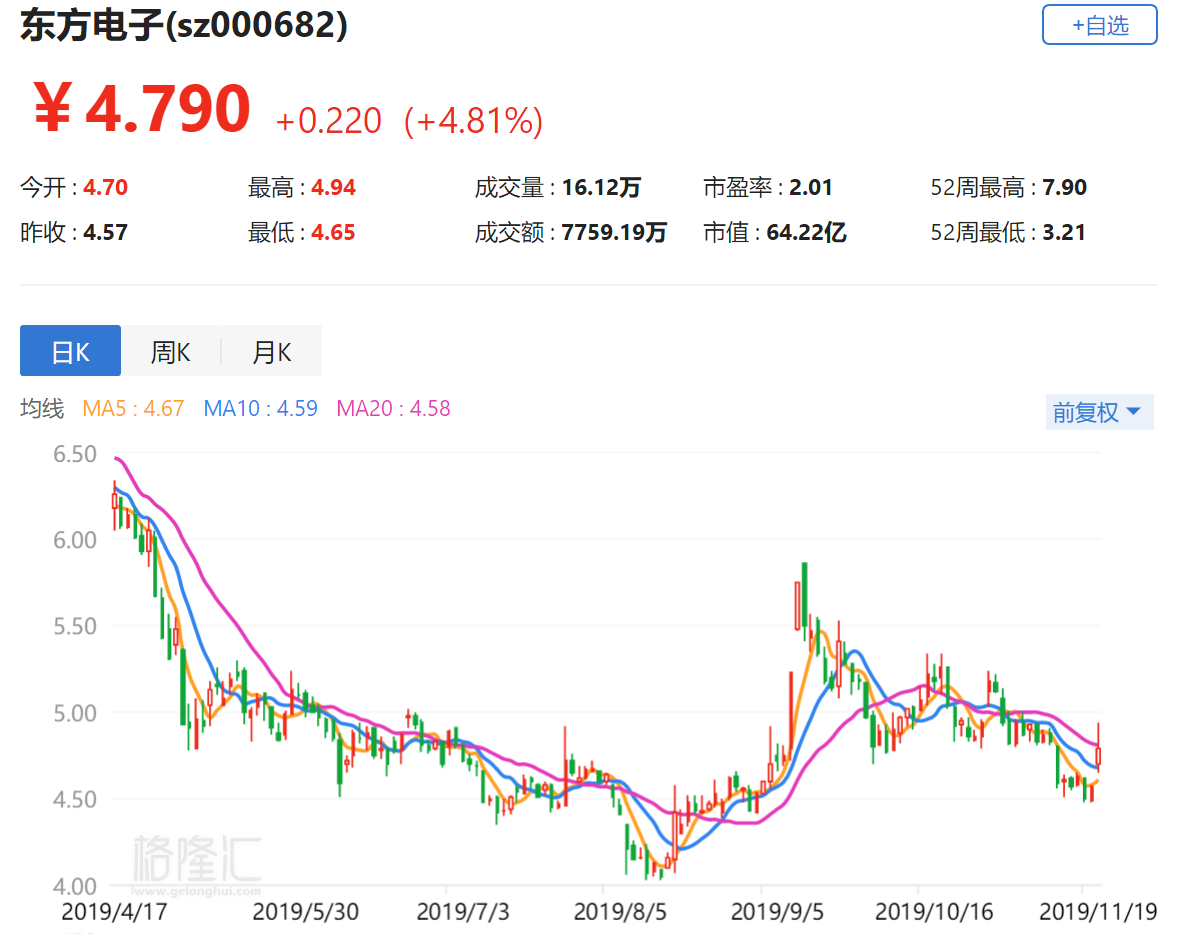Click the percent change (+4.81%)
Image resolution: width=1177 pixels, height=934 pixels.
pos(473,120)
